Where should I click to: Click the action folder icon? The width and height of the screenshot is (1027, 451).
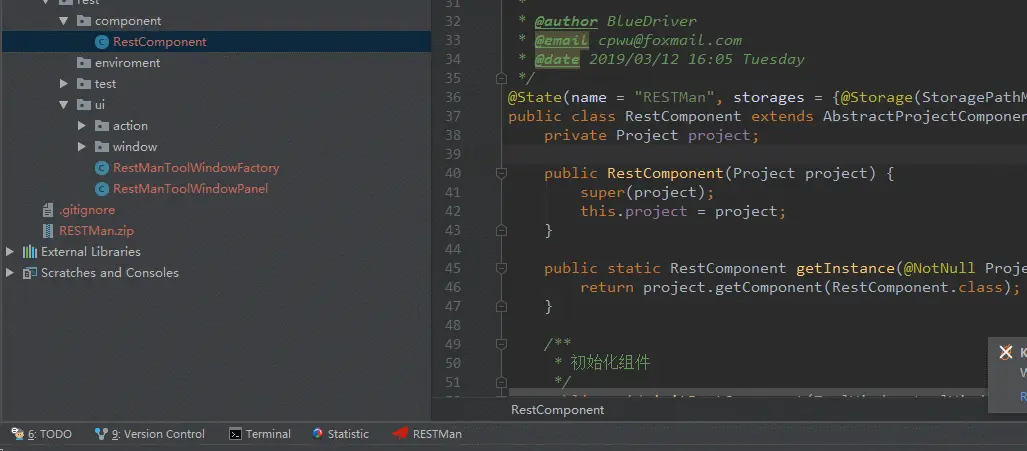[x=102, y=126]
